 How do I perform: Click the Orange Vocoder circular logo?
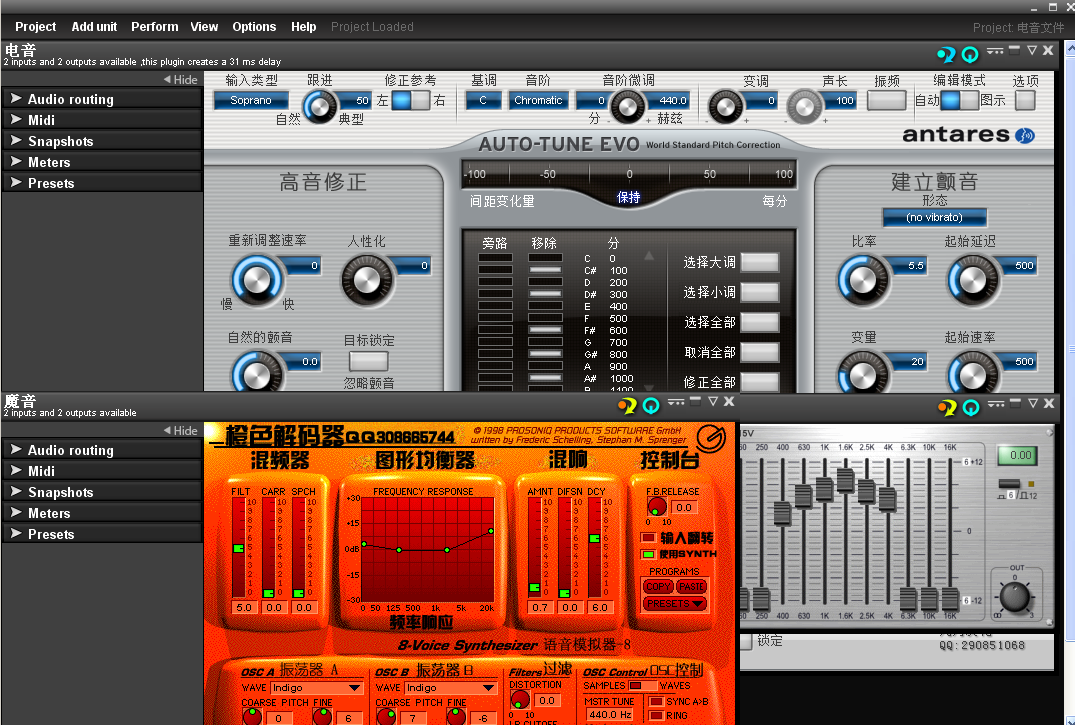tap(711, 438)
